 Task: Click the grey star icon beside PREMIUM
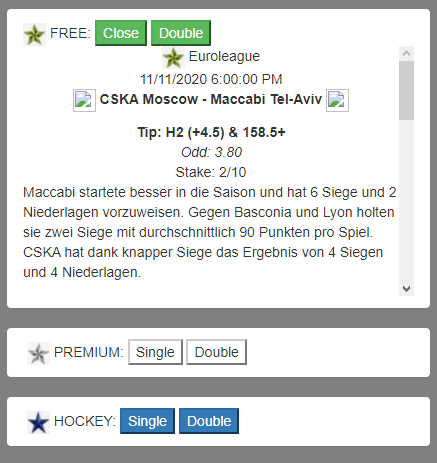pos(38,353)
